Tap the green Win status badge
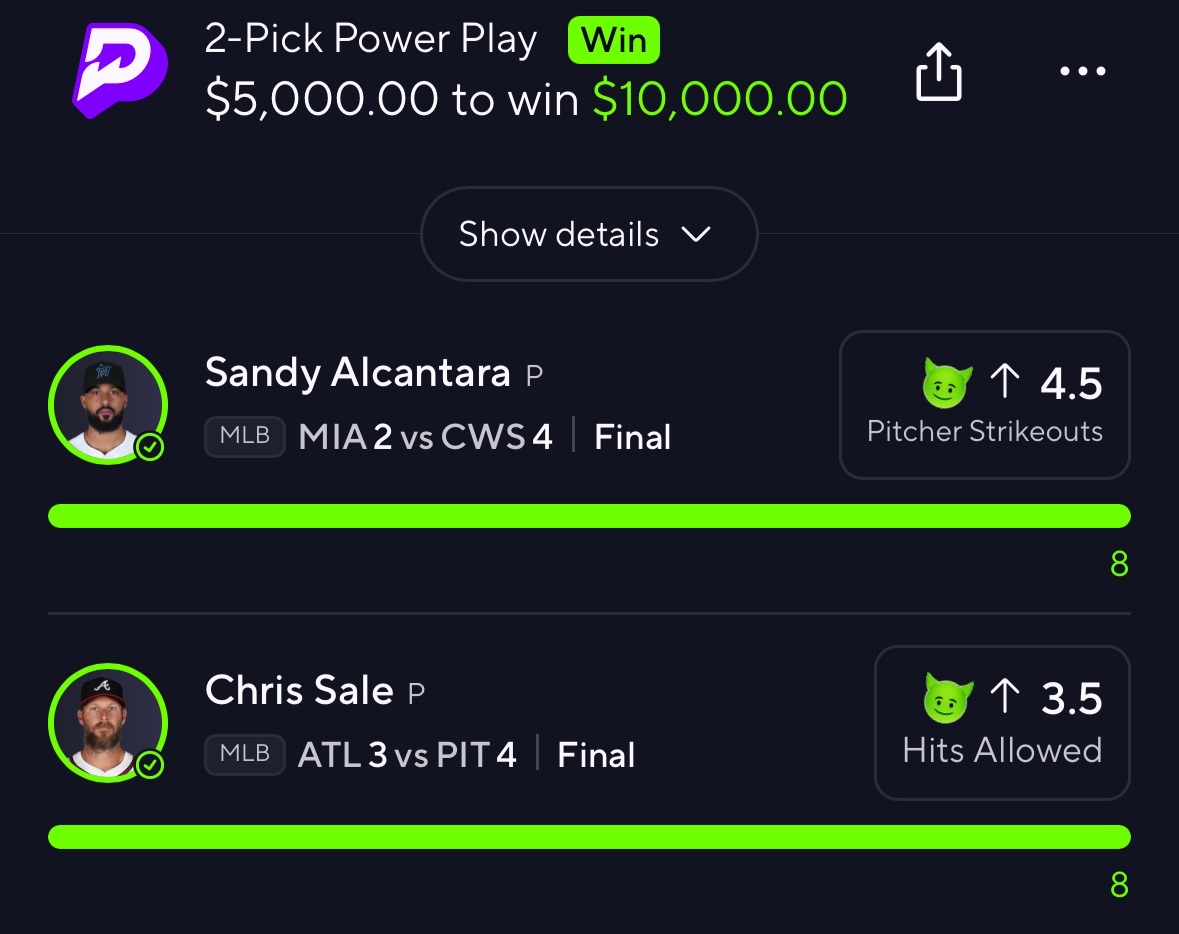 tap(613, 41)
